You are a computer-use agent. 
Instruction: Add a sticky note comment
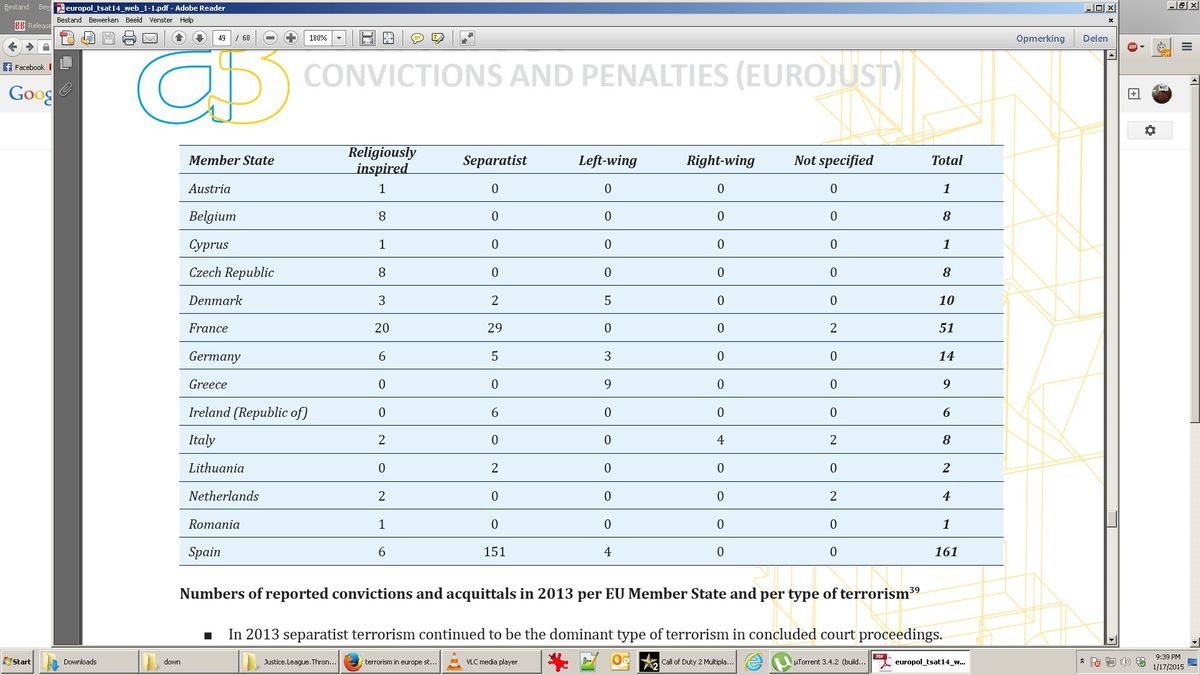pyautogui.click(x=415, y=38)
